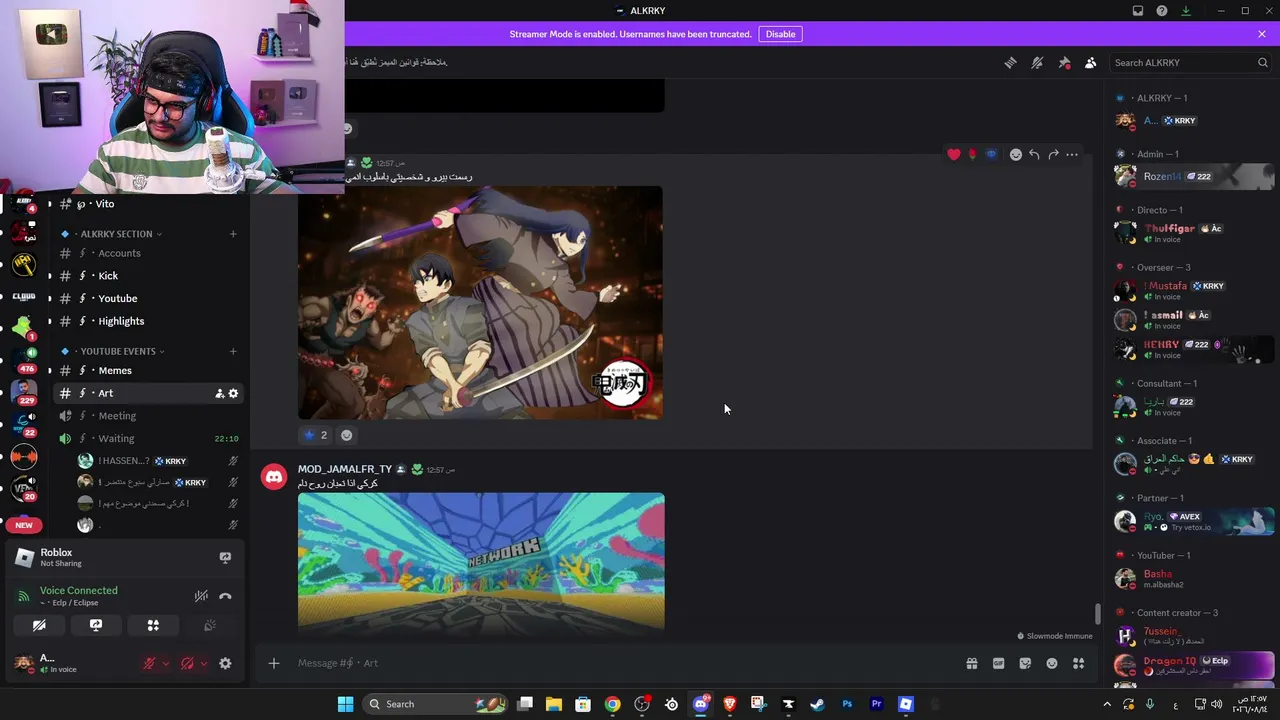Open audio output options dropdown

[x=204, y=663]
